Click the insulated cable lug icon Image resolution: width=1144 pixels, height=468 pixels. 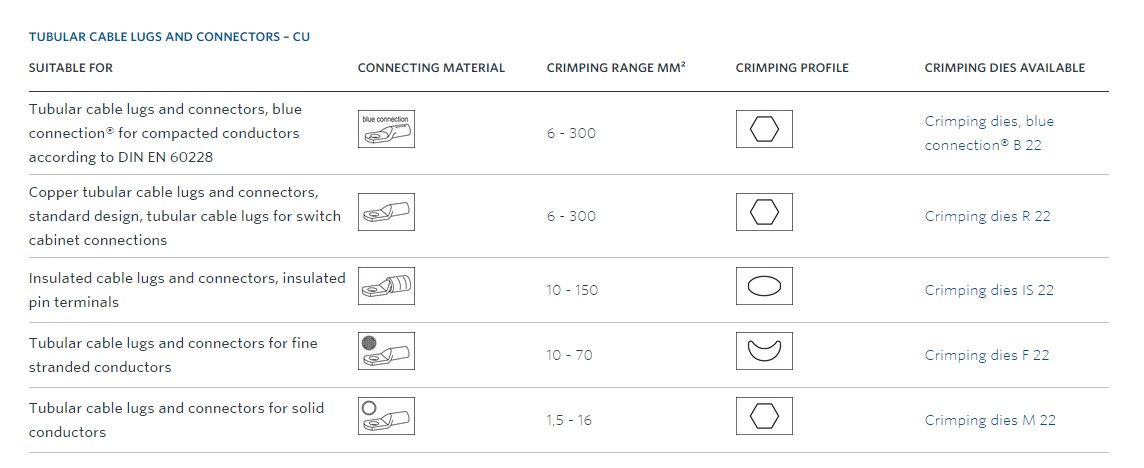(x=386, y=286)
